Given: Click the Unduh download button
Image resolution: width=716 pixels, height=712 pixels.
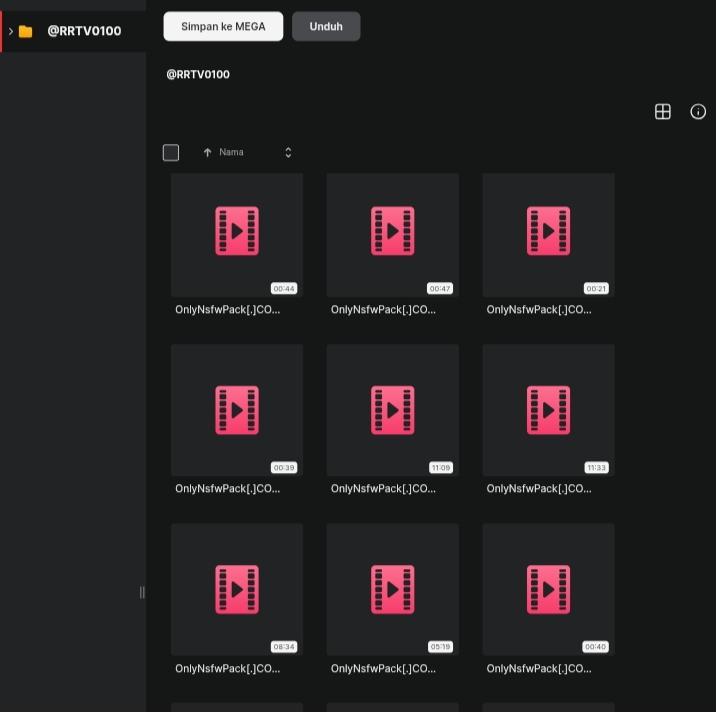Looking at the screenshot, I should tap(326, 26).
